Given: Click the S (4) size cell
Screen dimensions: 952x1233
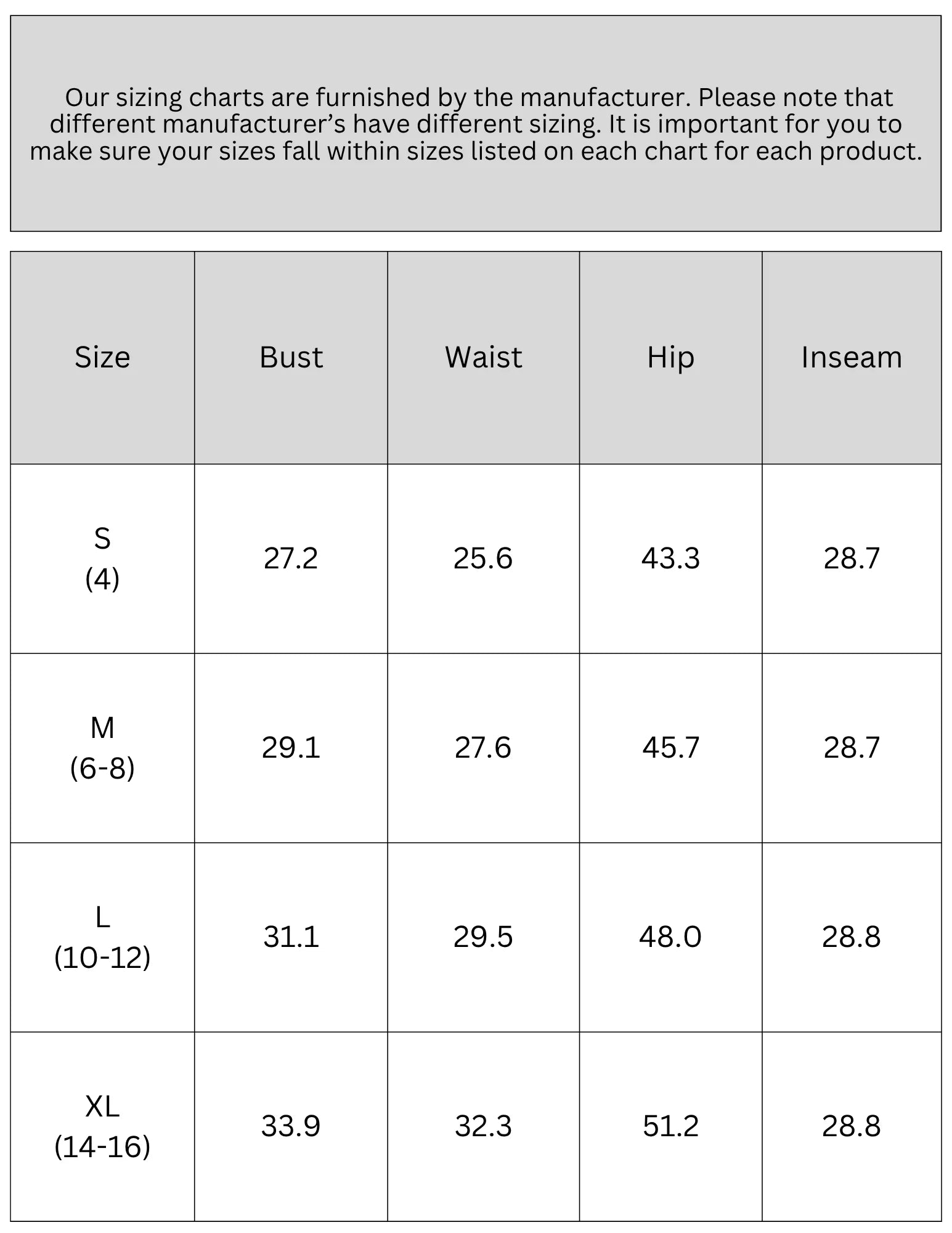Looking at the screenshot, I should (102, 559).
